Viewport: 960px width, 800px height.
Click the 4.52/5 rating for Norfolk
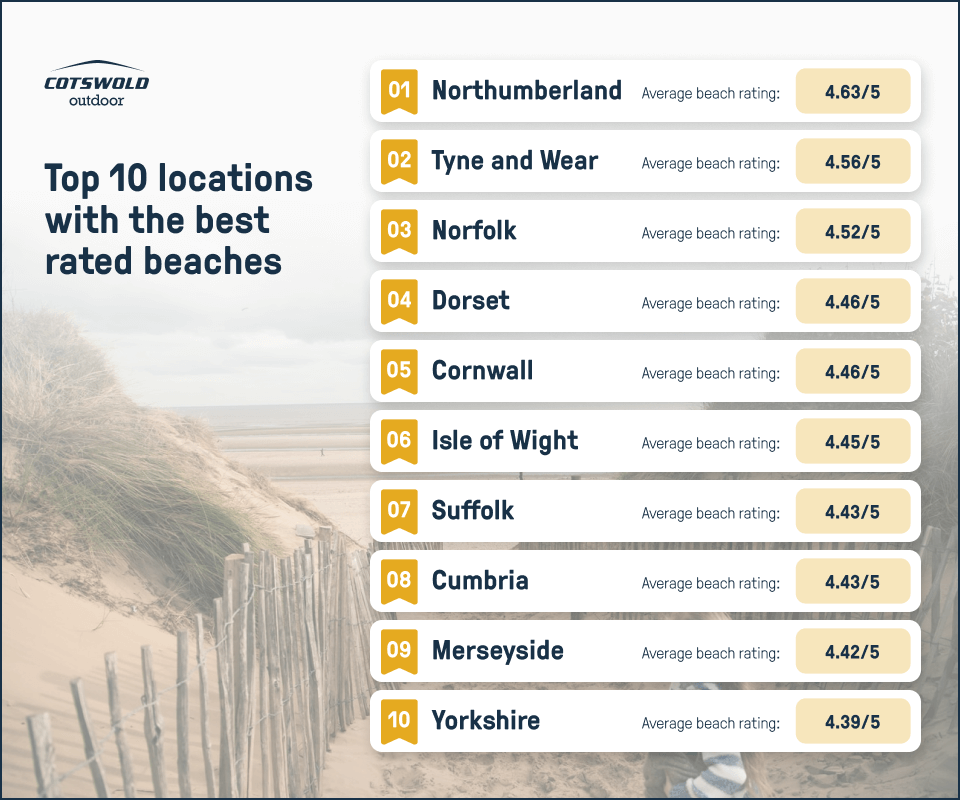pos(853,231)
